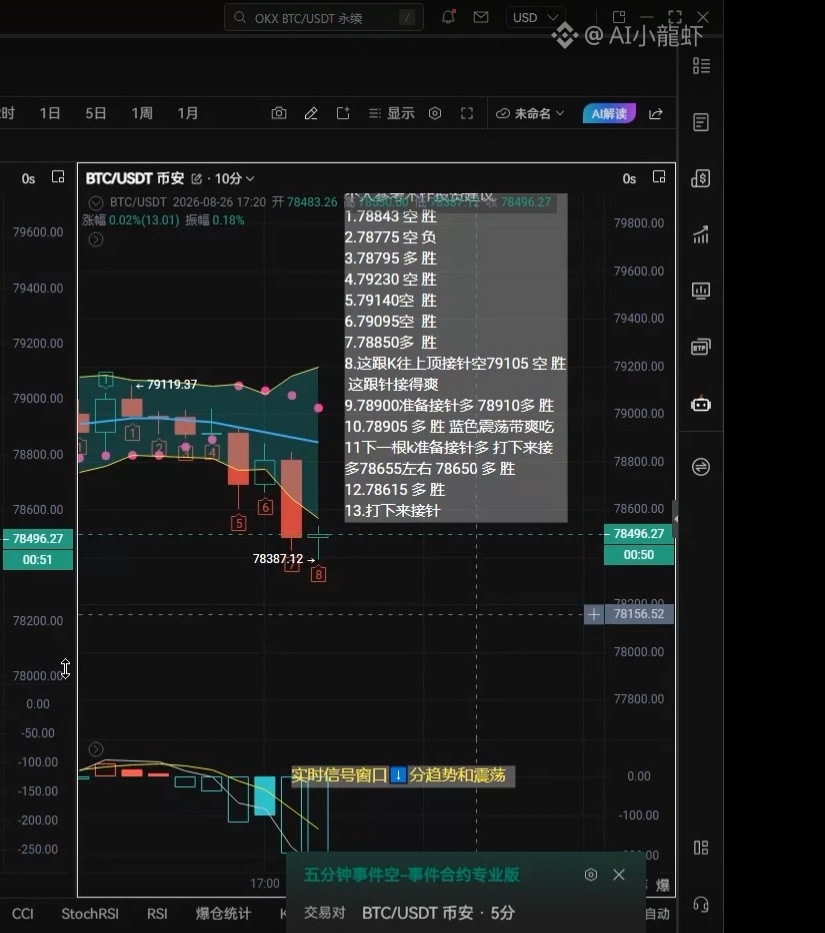Click the export chart icon in toolbar
The height and width of the screenshot is (933, 825).
coord(343,113)
